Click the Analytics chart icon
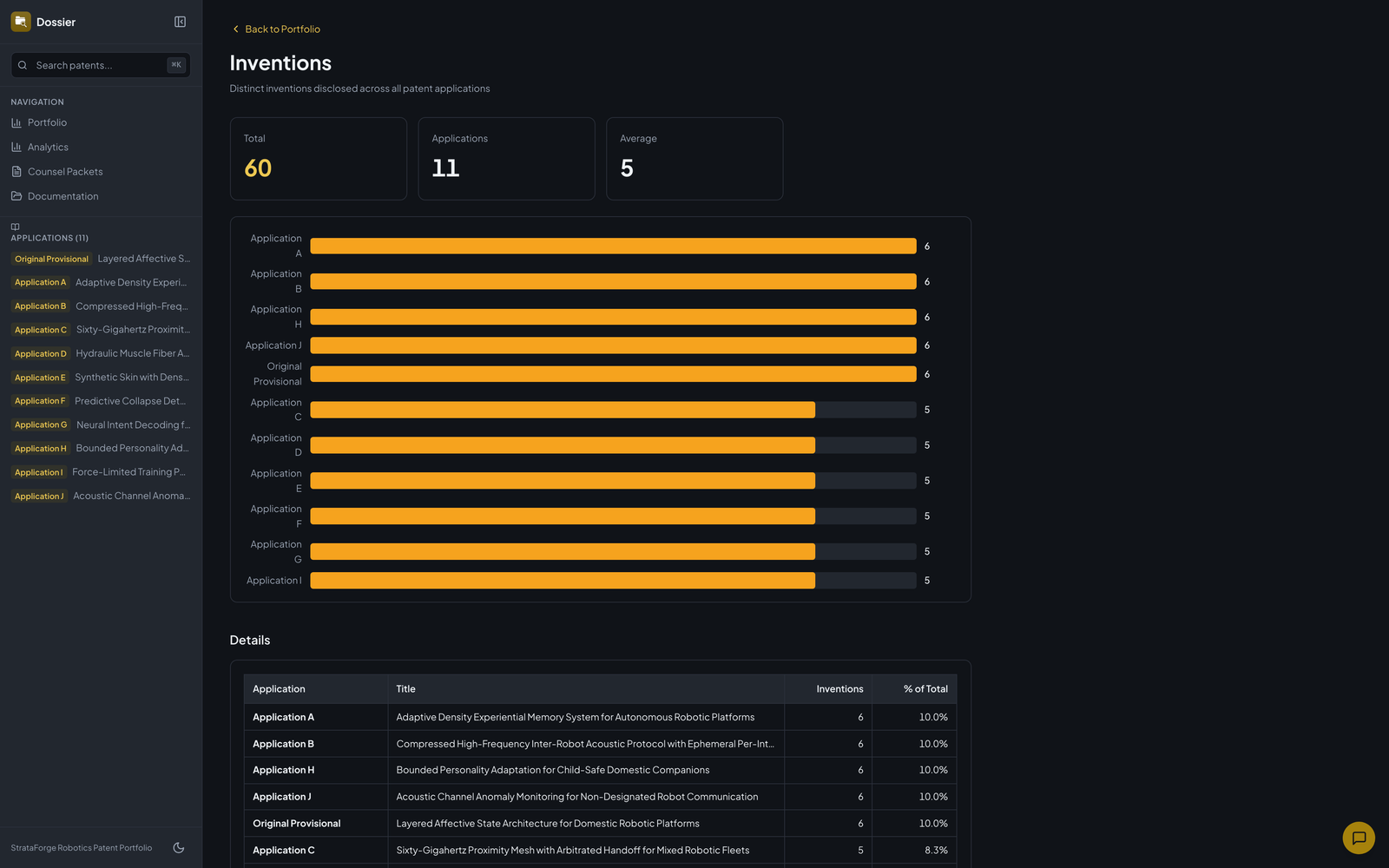1389x868 pixels. (16, 147)
